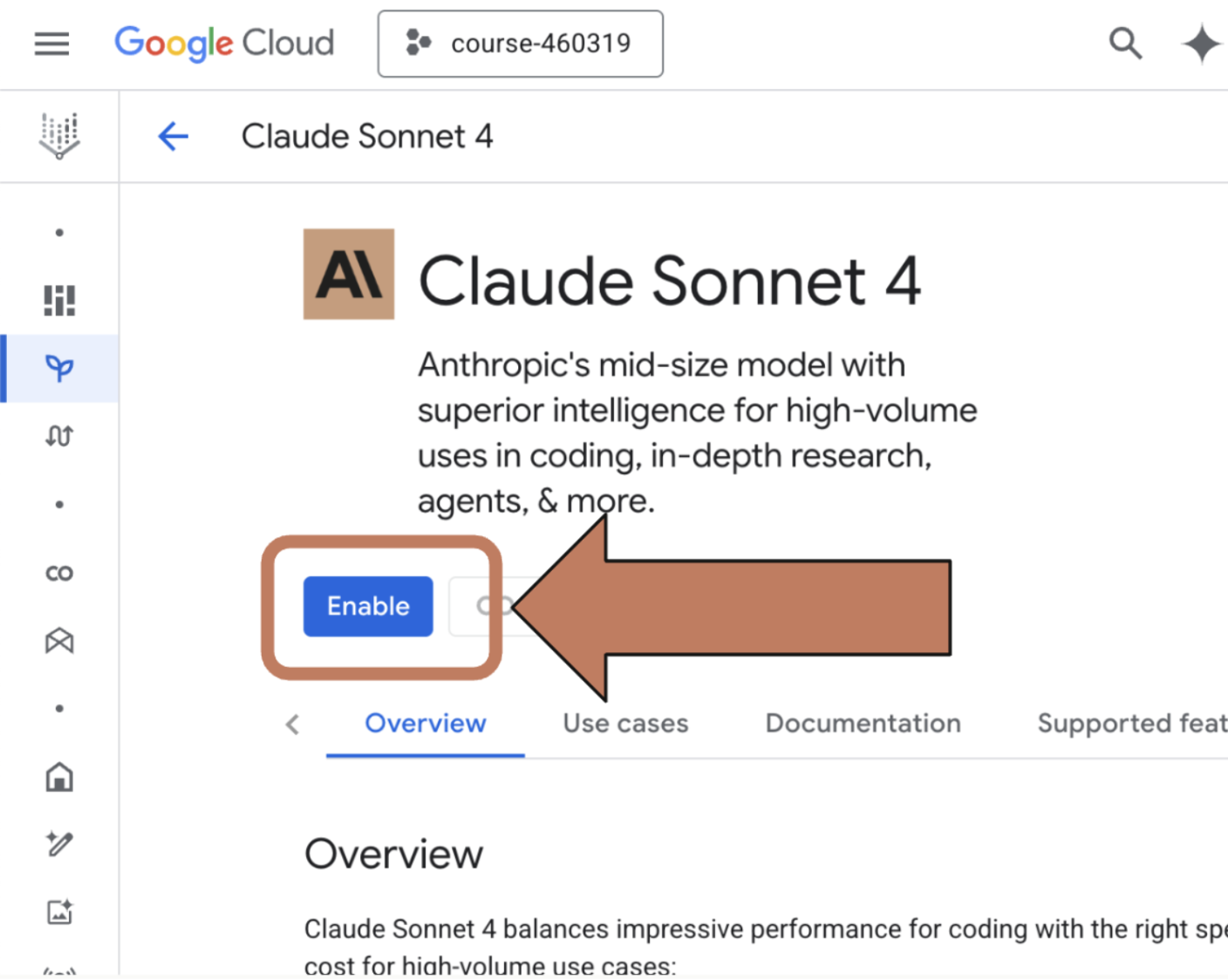
Task: Open the image with sparkle sidebar icon
Action: (x=59, y=911)
